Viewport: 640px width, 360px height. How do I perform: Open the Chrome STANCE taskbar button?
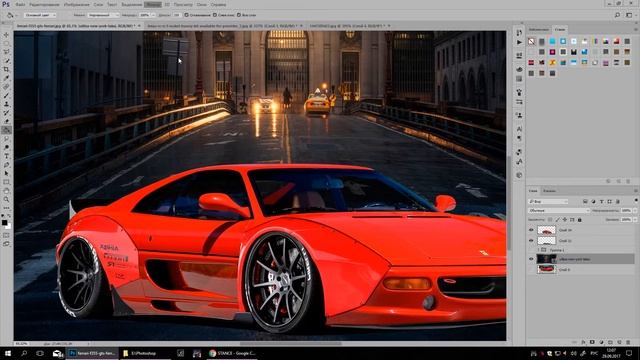pos(232,353)
